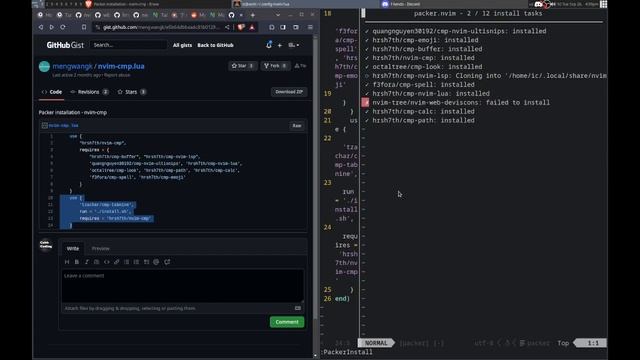Open the browser hamburger menu

310,27
